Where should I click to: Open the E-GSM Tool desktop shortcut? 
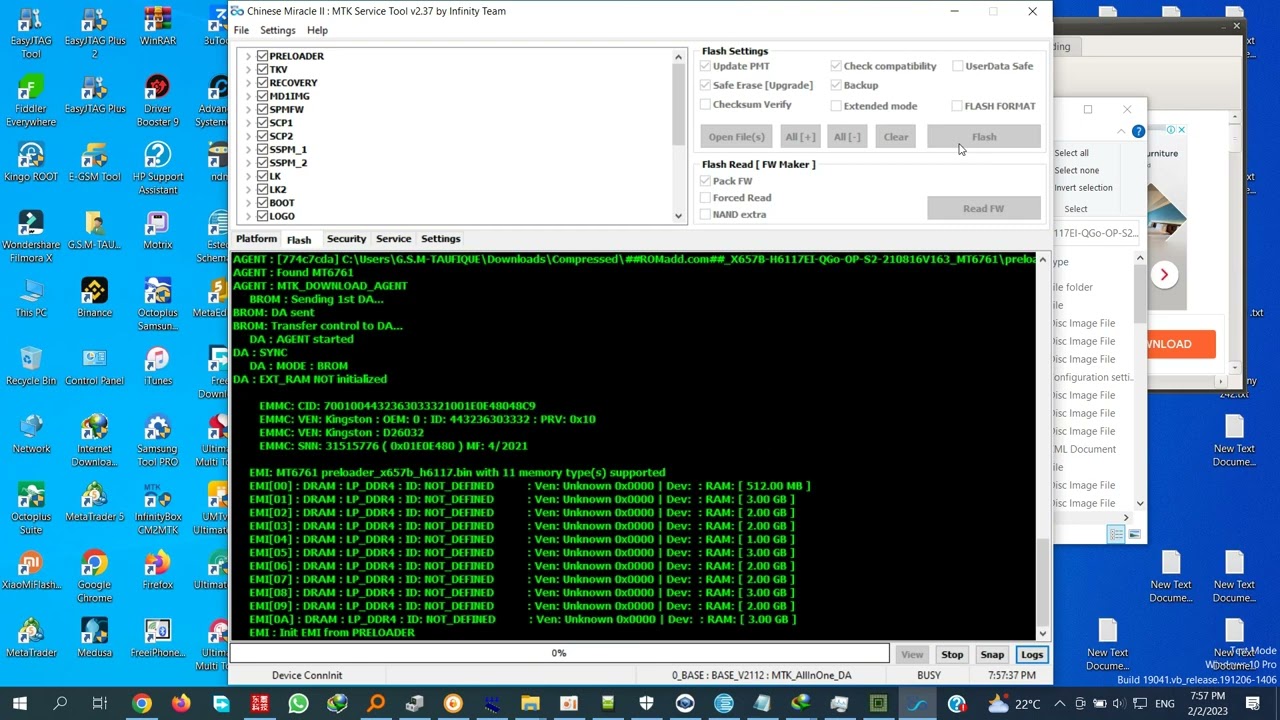(94, 162)
